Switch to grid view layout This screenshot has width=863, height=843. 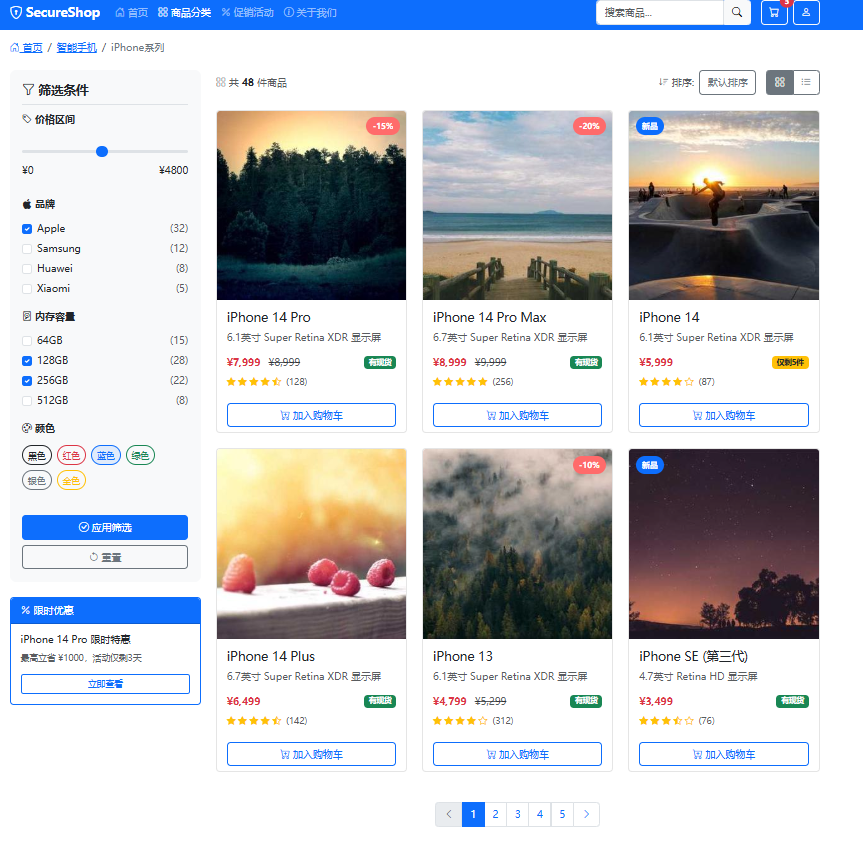coord(779,83)
